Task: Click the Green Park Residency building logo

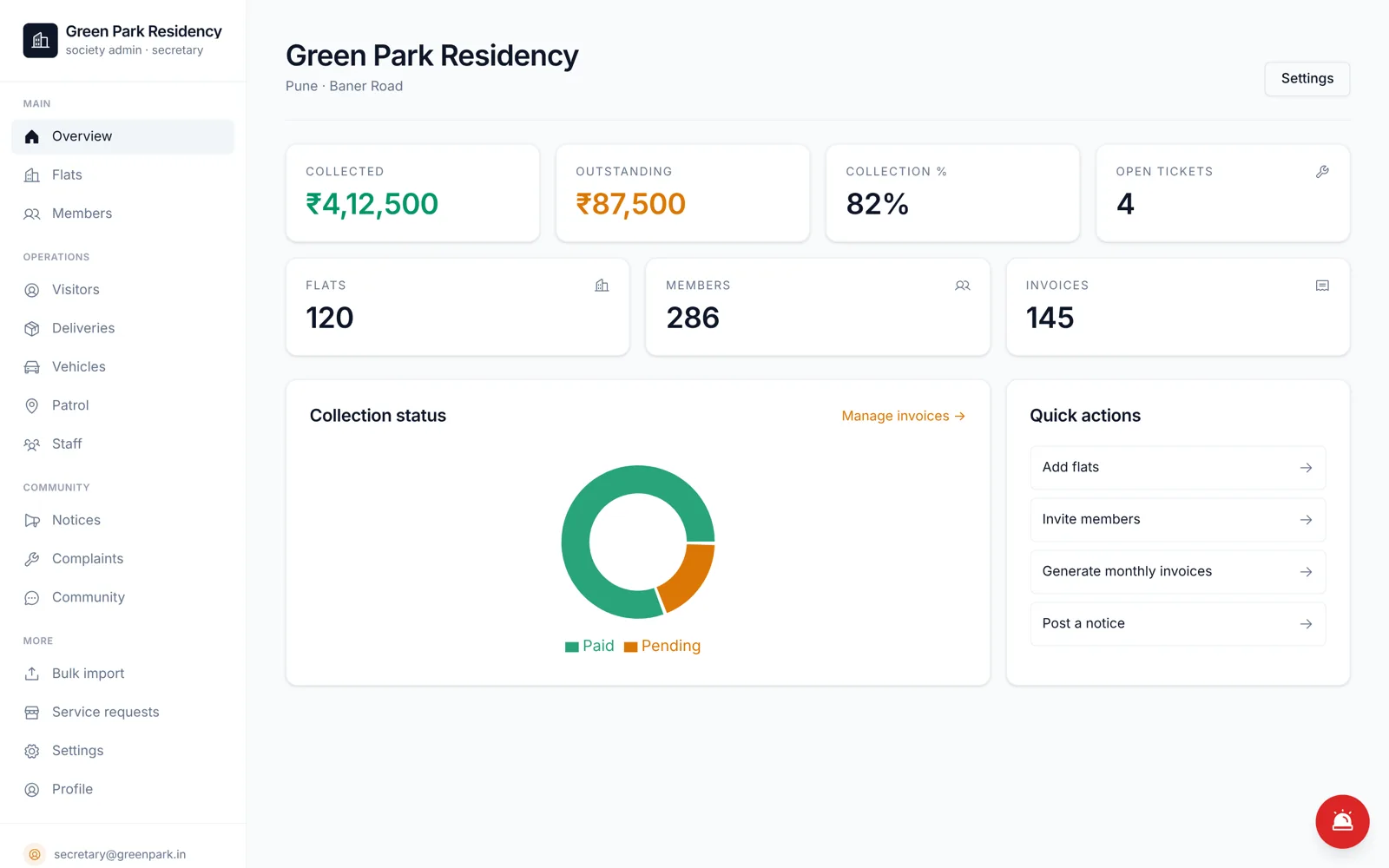Action: pos(40,41)
